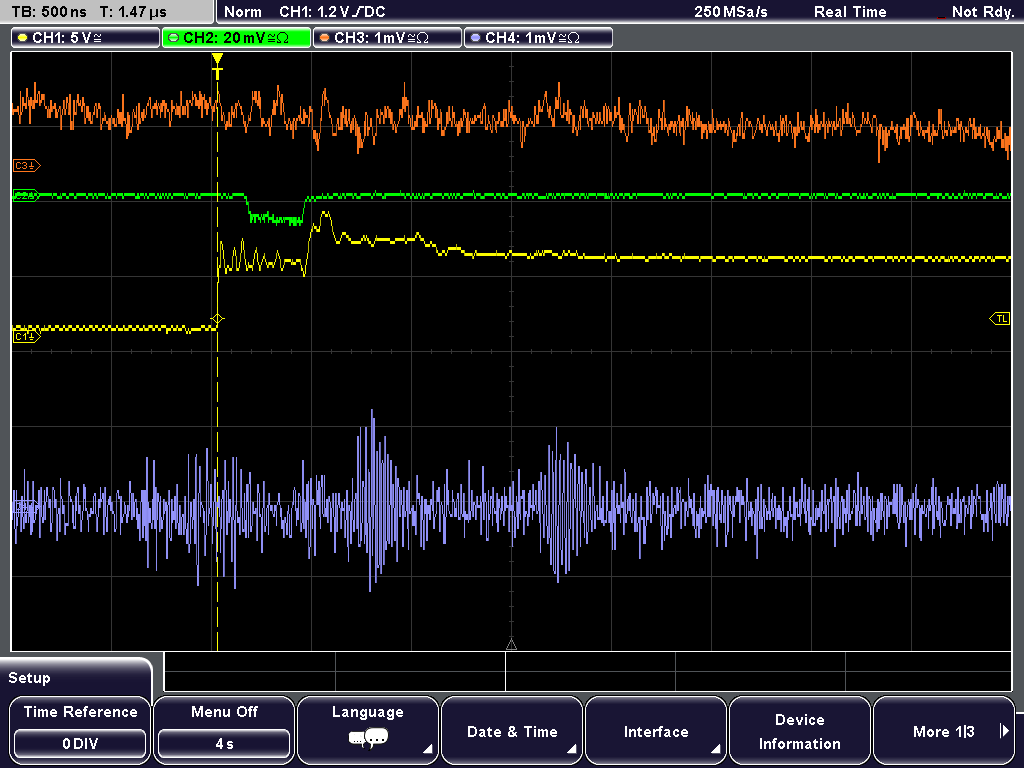Select the CH3: 1 mV channel label
This screenshot has height=768, width=1024.
(387, 38)
